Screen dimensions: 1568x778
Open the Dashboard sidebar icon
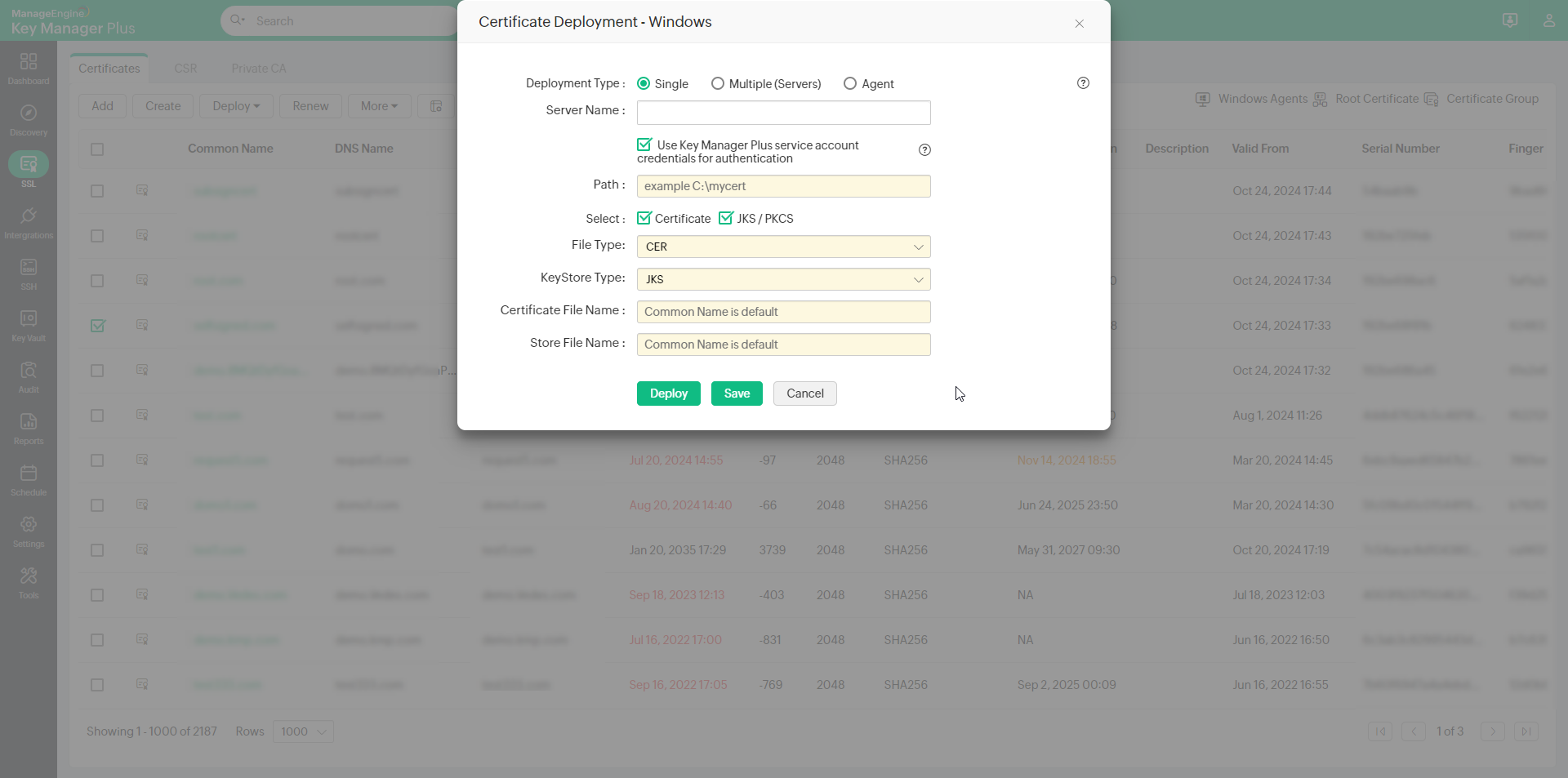[x=29, y=62]
